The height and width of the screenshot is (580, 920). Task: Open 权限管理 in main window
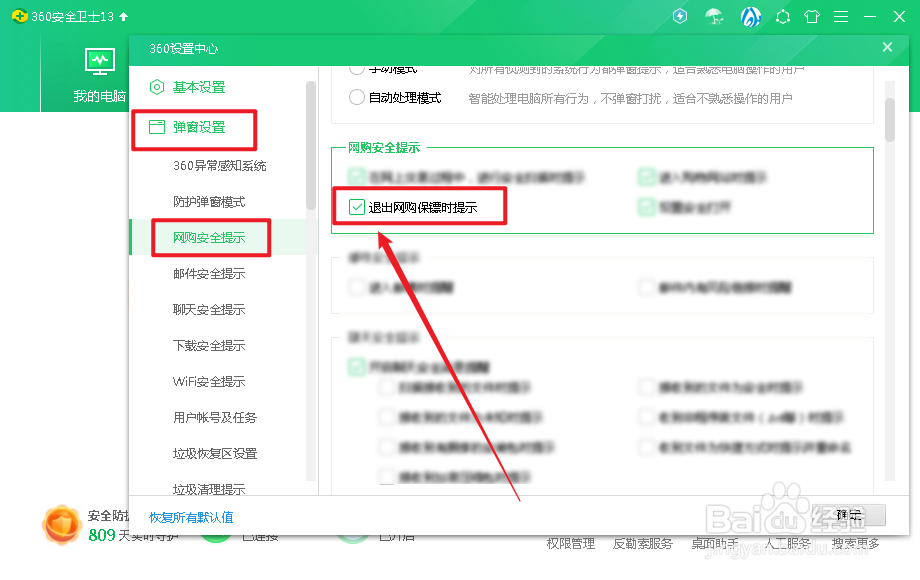coord(571,544)
